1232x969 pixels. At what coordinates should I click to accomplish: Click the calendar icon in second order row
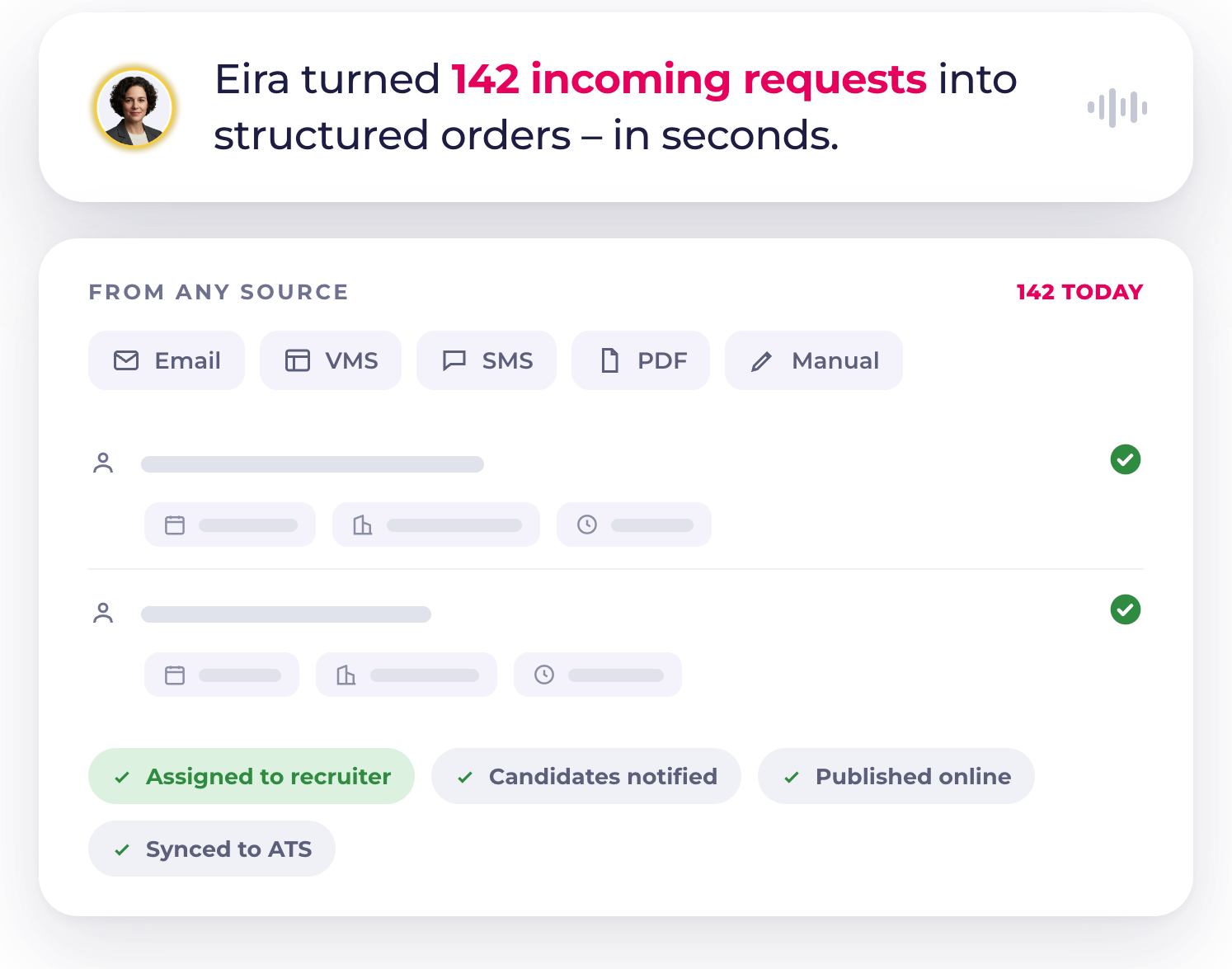tap(175, 675)
